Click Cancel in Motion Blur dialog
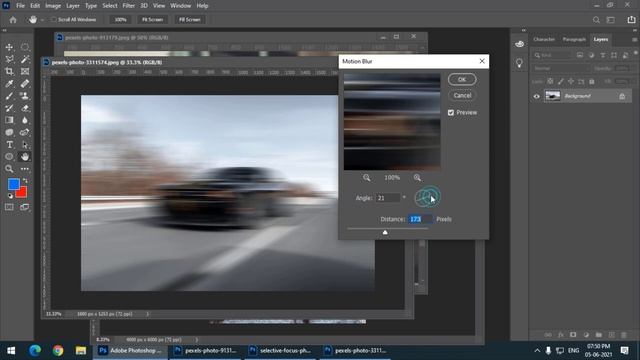Viewport: 640px width, 360px height. (462, 95)
